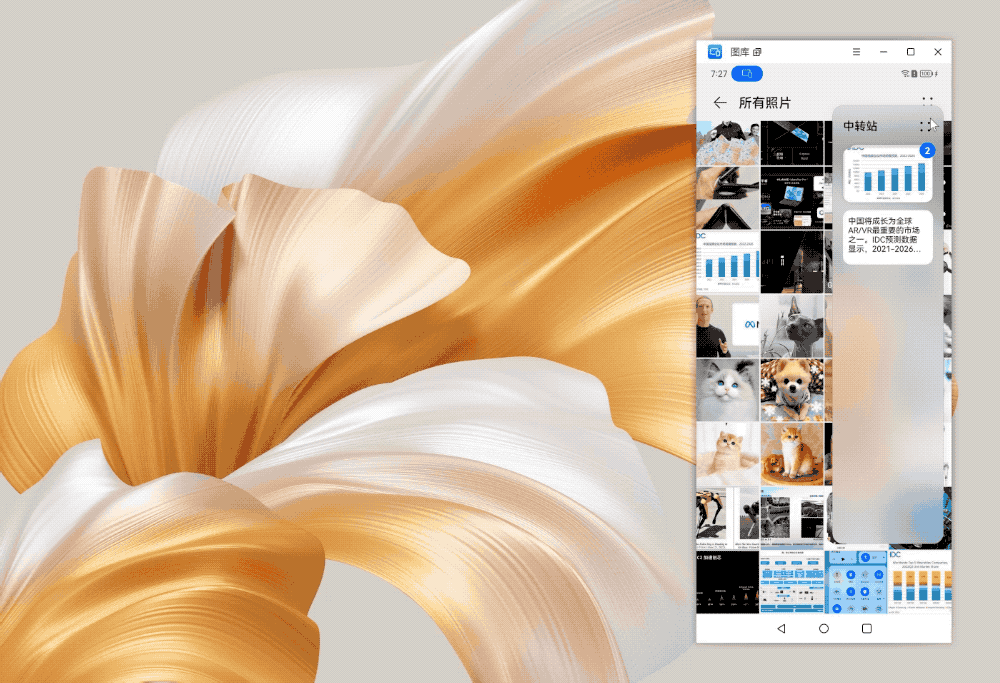Select the orange kitten on white fur photo

click(727, 453)
